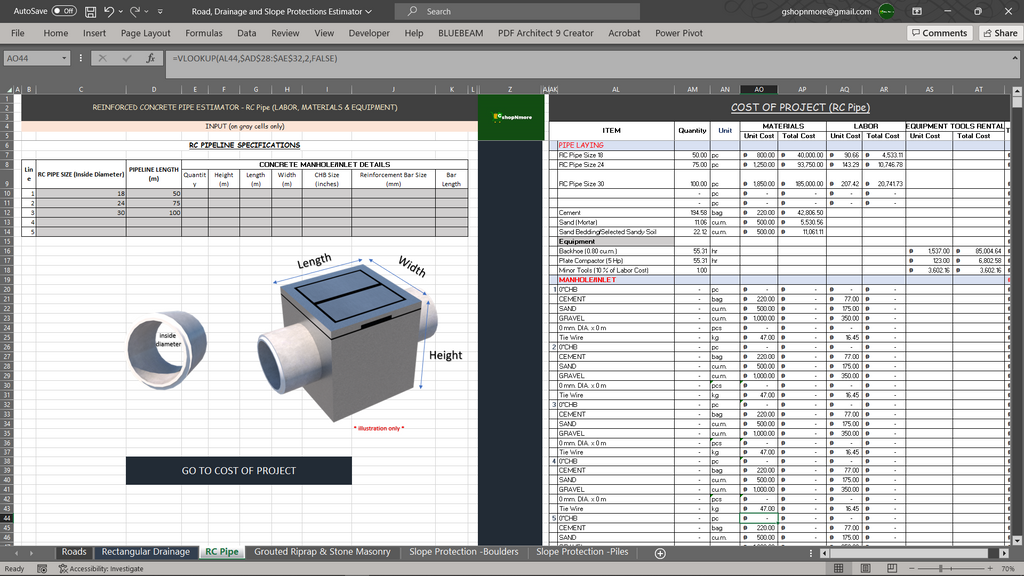Viewport: 1024px width, 576px height.
Task: Expand the file name title dropdown
Action: click(x=368, y=12)
